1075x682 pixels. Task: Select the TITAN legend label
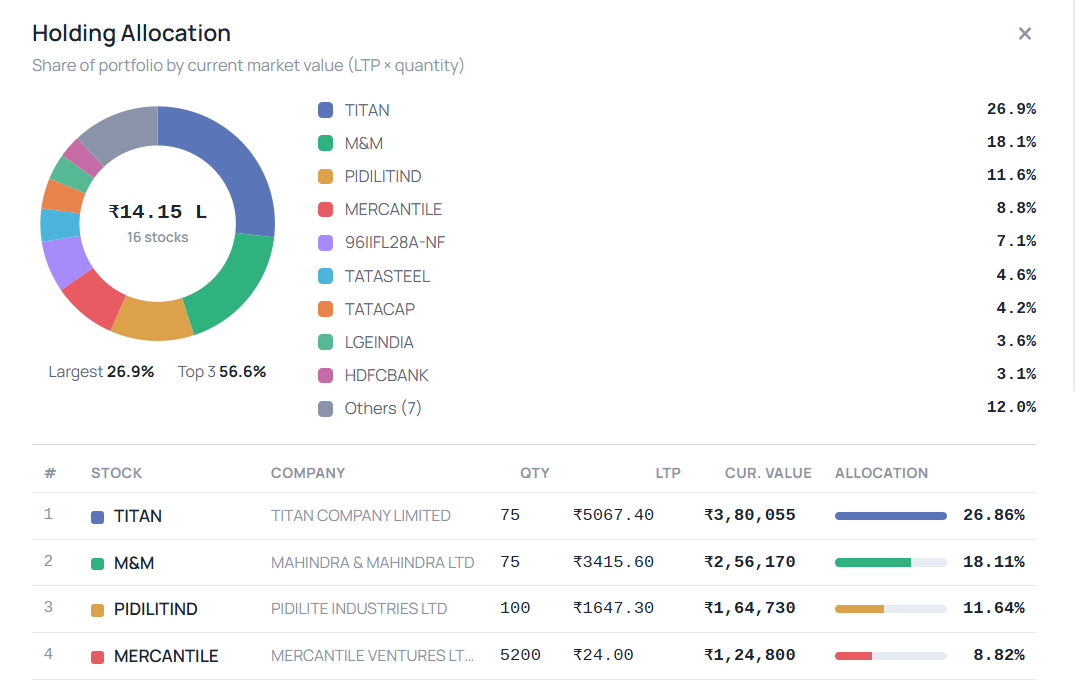pos(367,110)
